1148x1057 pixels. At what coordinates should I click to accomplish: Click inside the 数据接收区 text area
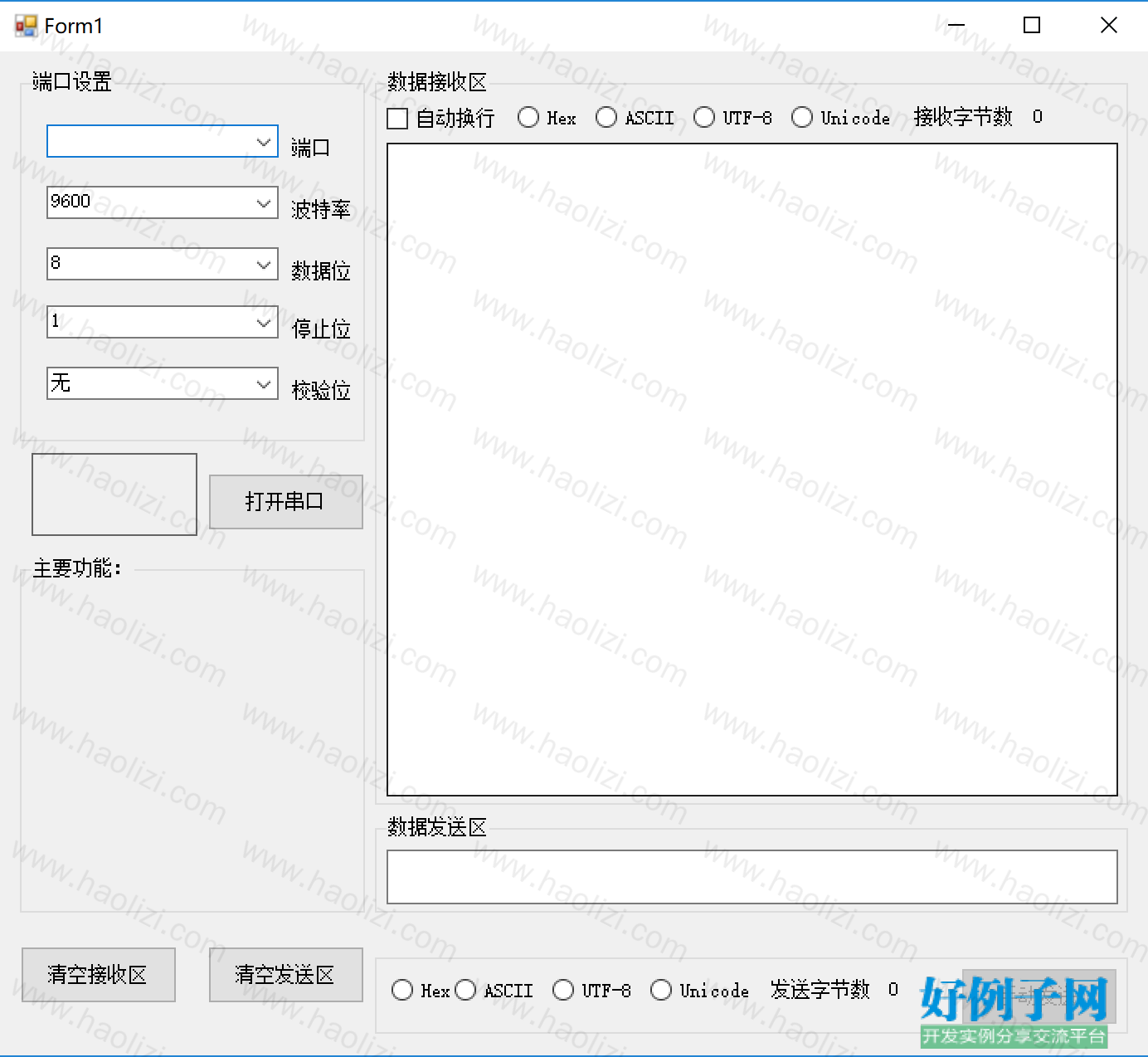pos(752,470)
